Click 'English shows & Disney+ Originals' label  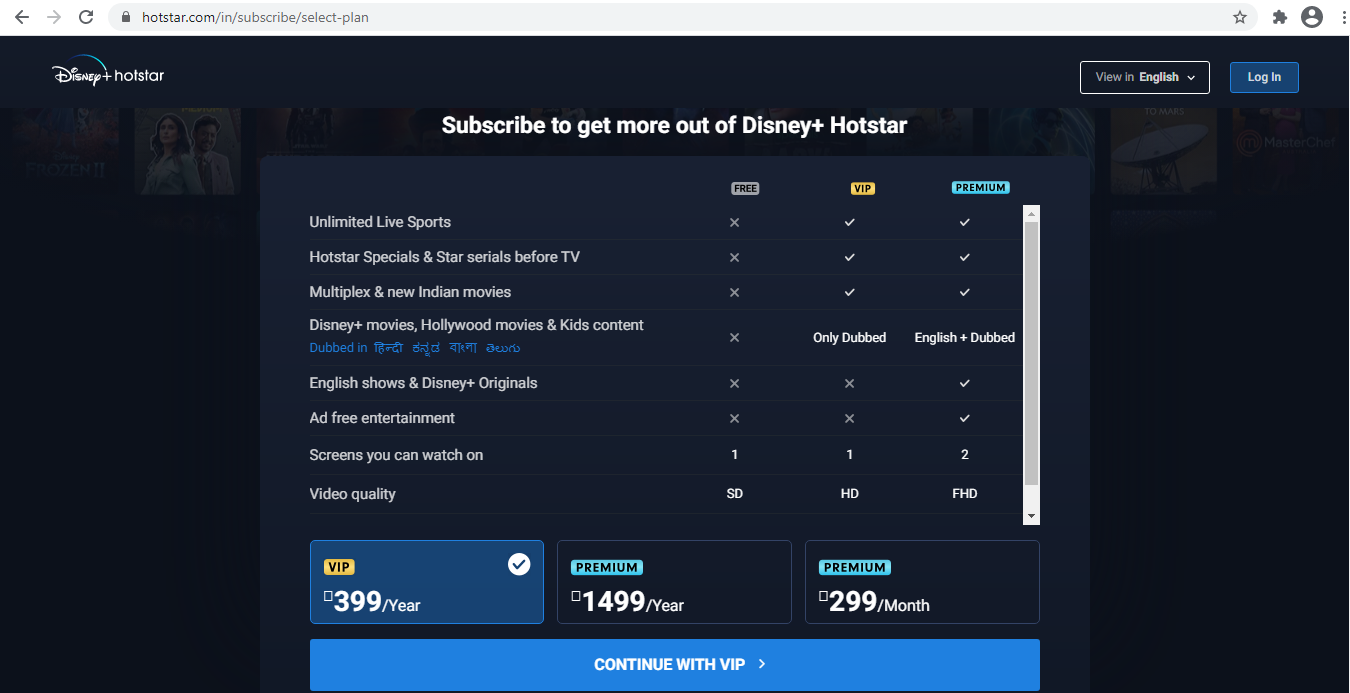423,383
